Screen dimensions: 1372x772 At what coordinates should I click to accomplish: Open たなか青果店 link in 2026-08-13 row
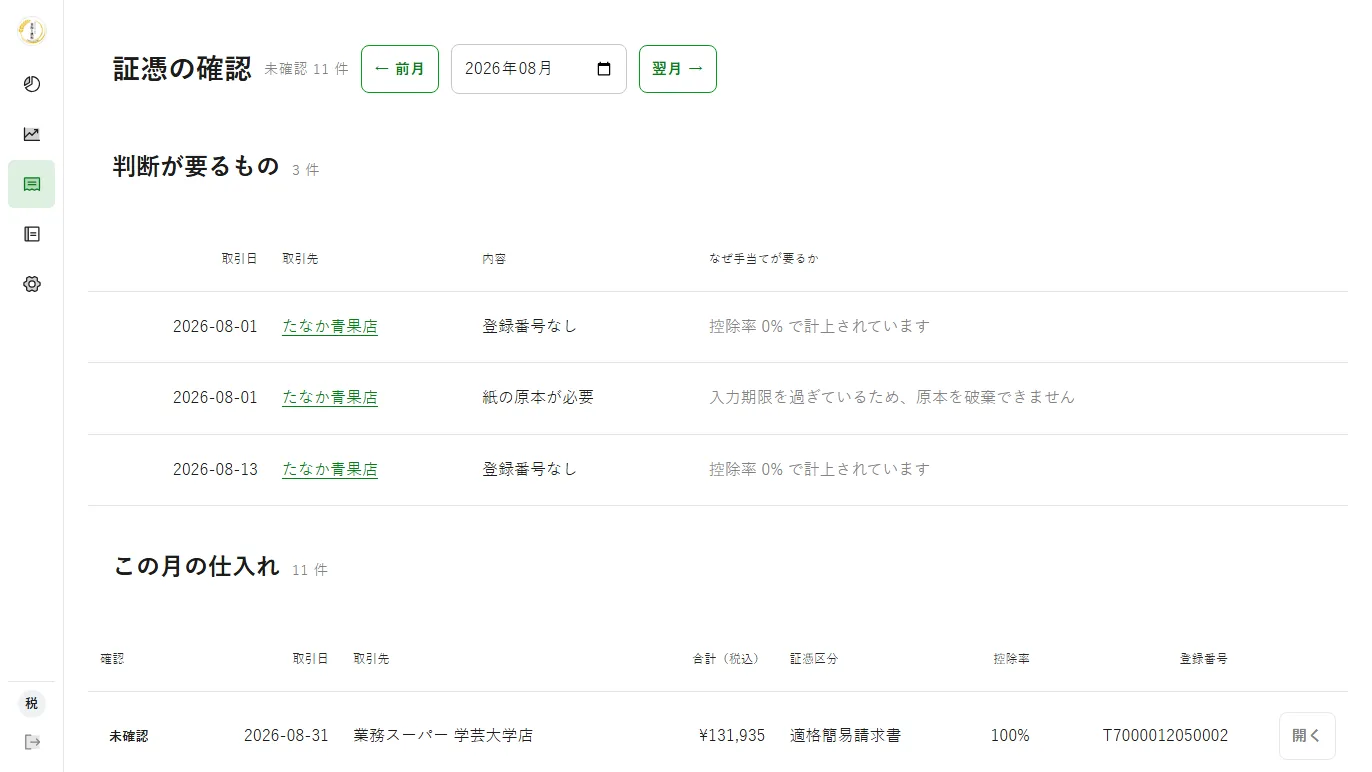[x=330, y=469]
